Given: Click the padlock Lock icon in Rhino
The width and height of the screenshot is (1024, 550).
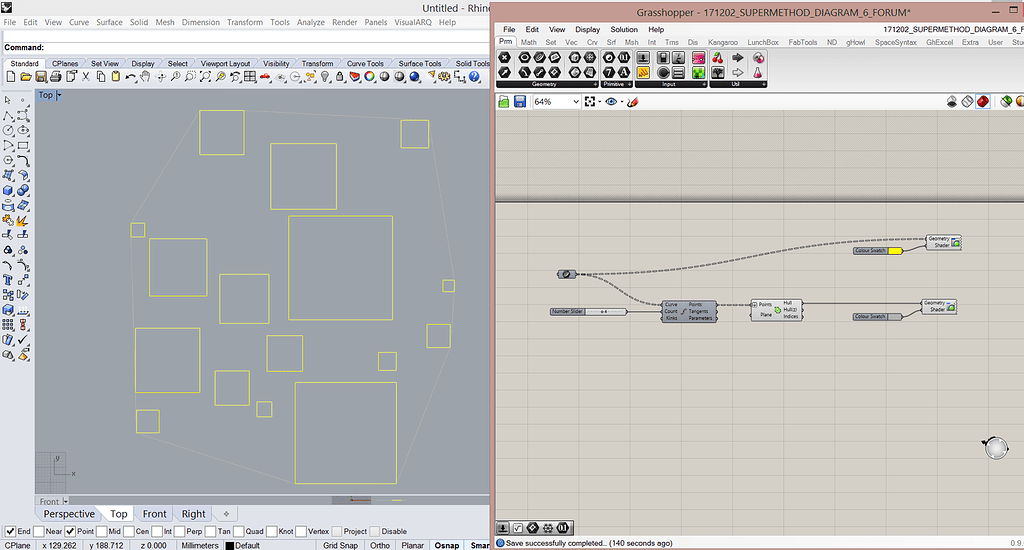Looking at the screenshot, I should pyautogui.click(x=340, y=77).
